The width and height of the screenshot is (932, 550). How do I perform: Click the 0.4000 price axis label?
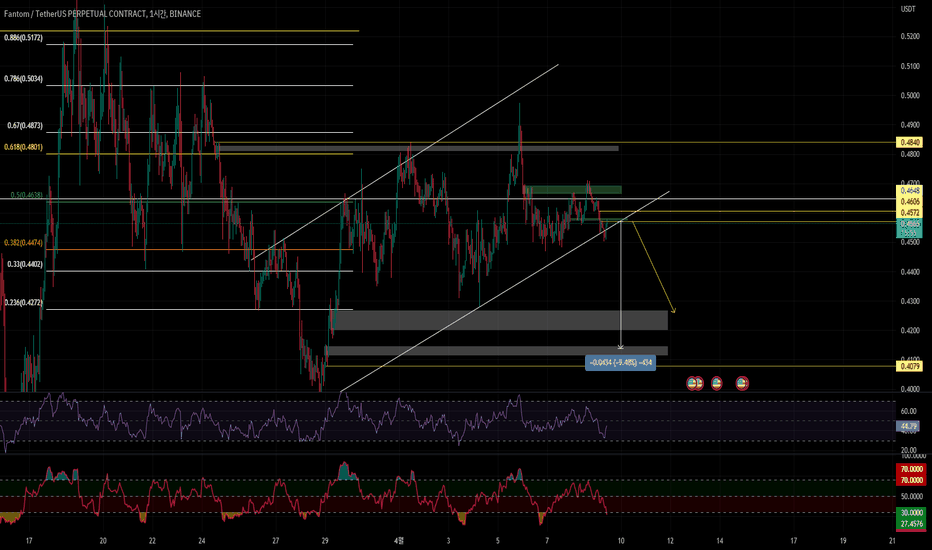point(910,389)
